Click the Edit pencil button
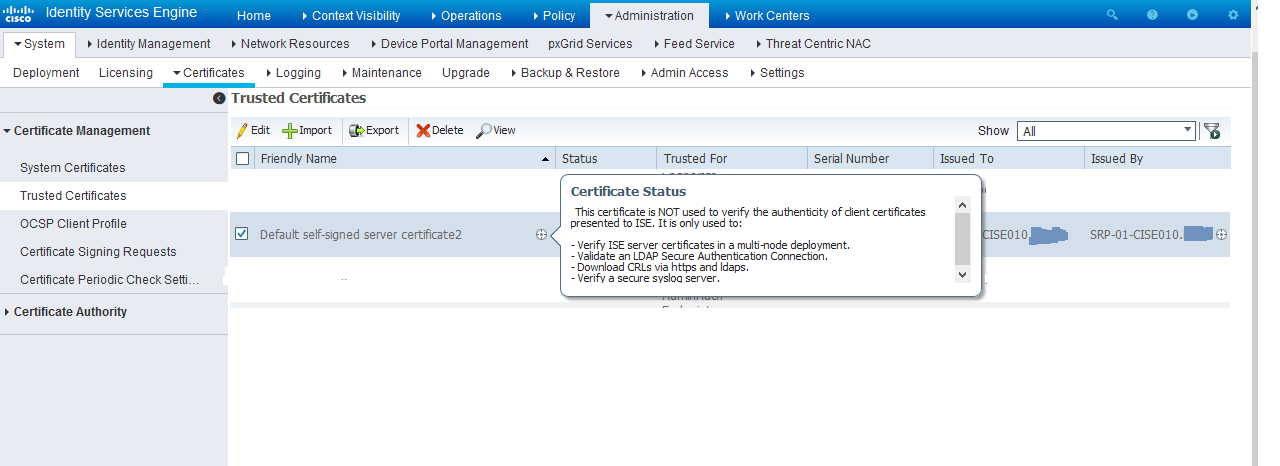1280x466 pixels. (x=253, y=130)
